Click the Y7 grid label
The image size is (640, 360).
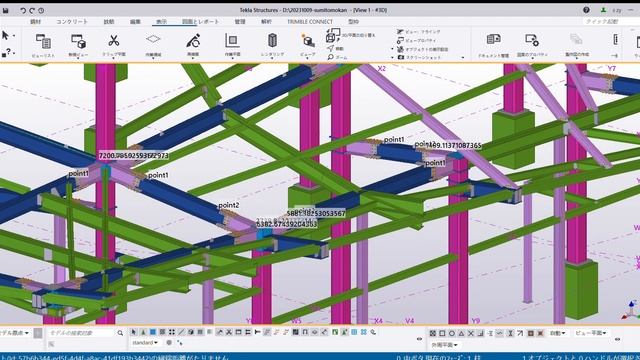[611, 69]
